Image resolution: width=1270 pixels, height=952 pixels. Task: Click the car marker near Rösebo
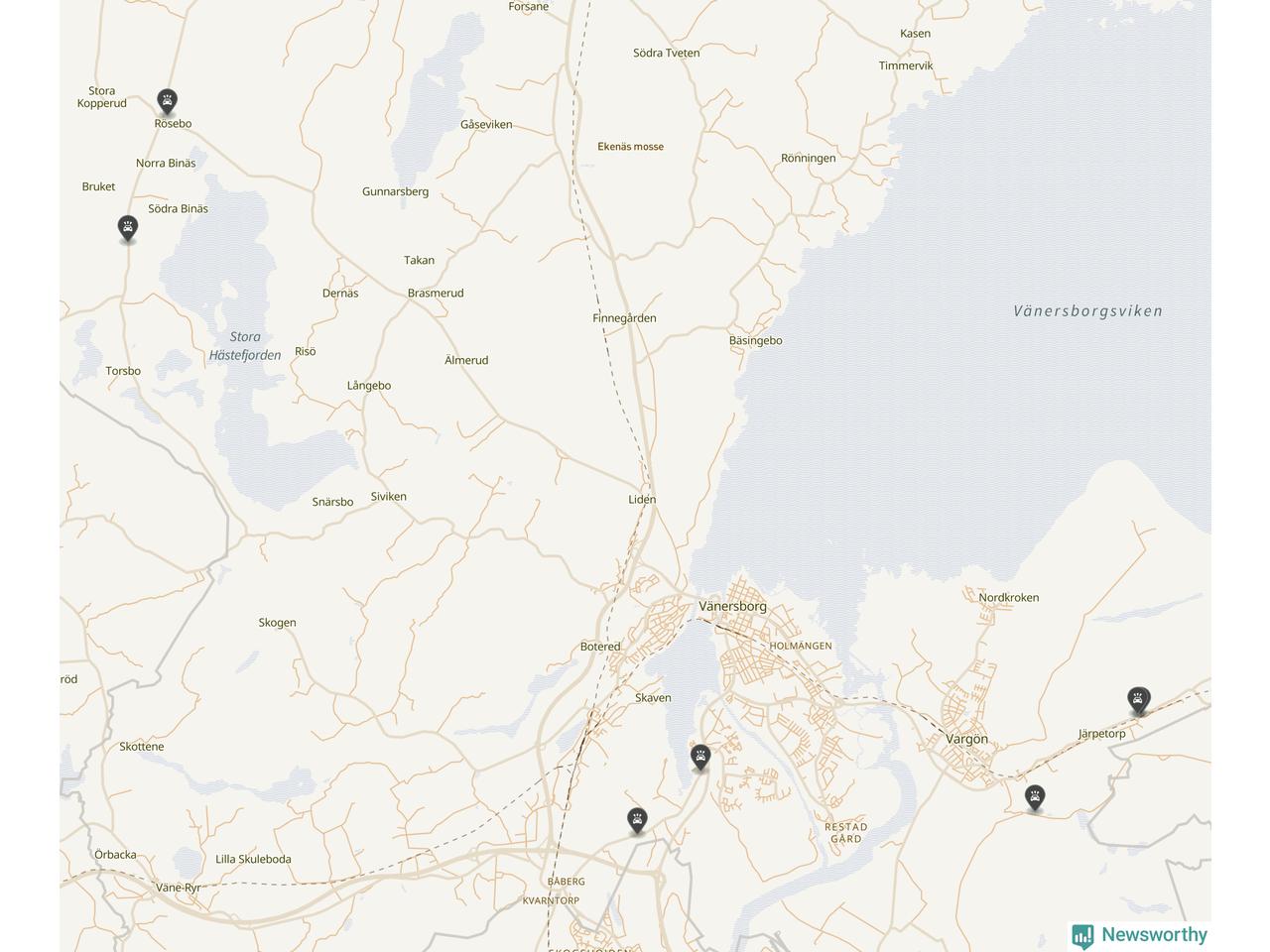pos(167,101)
